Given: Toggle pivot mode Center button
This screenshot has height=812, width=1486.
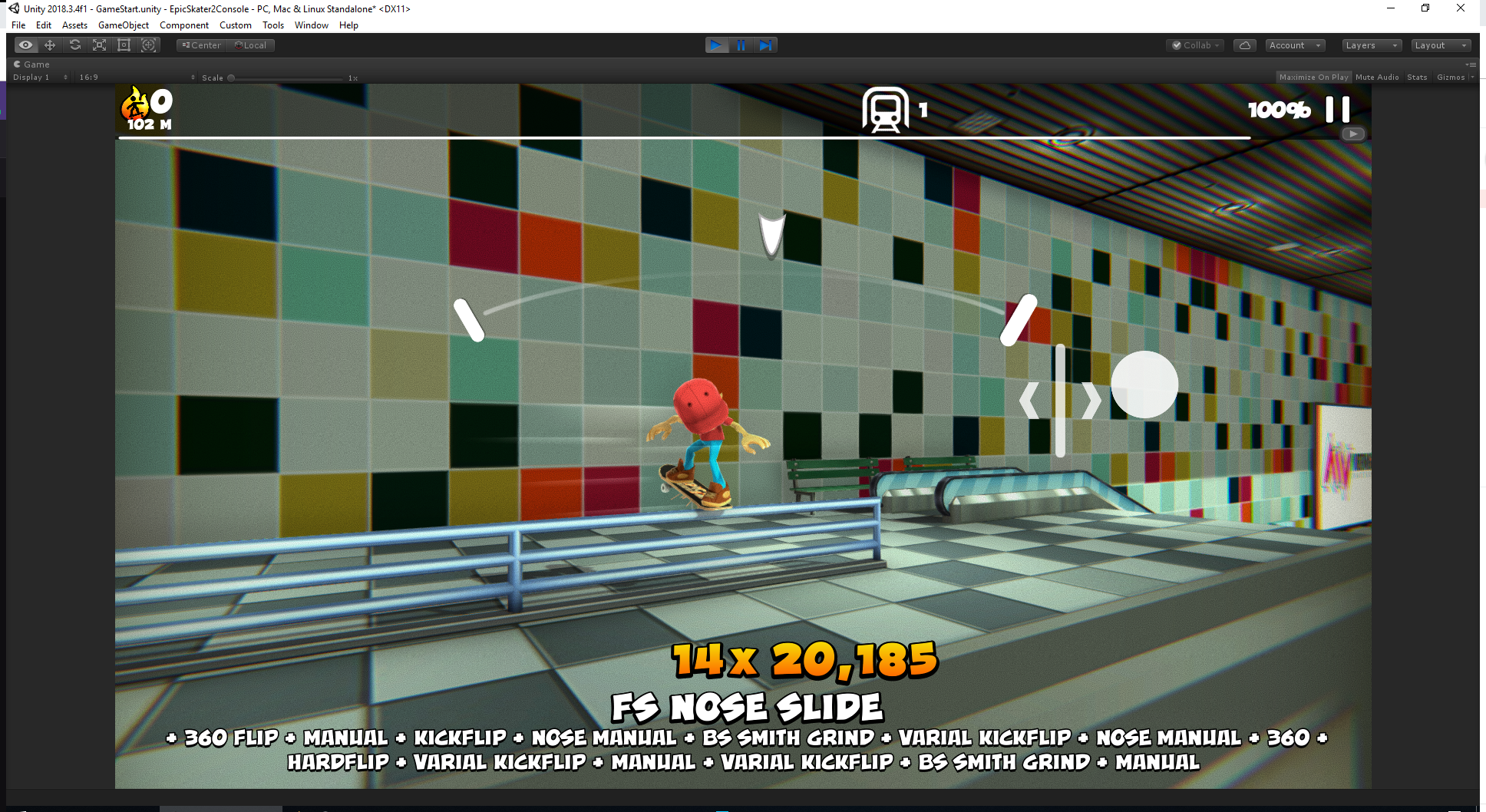Looking at the screenshot, I should (202, 45).
